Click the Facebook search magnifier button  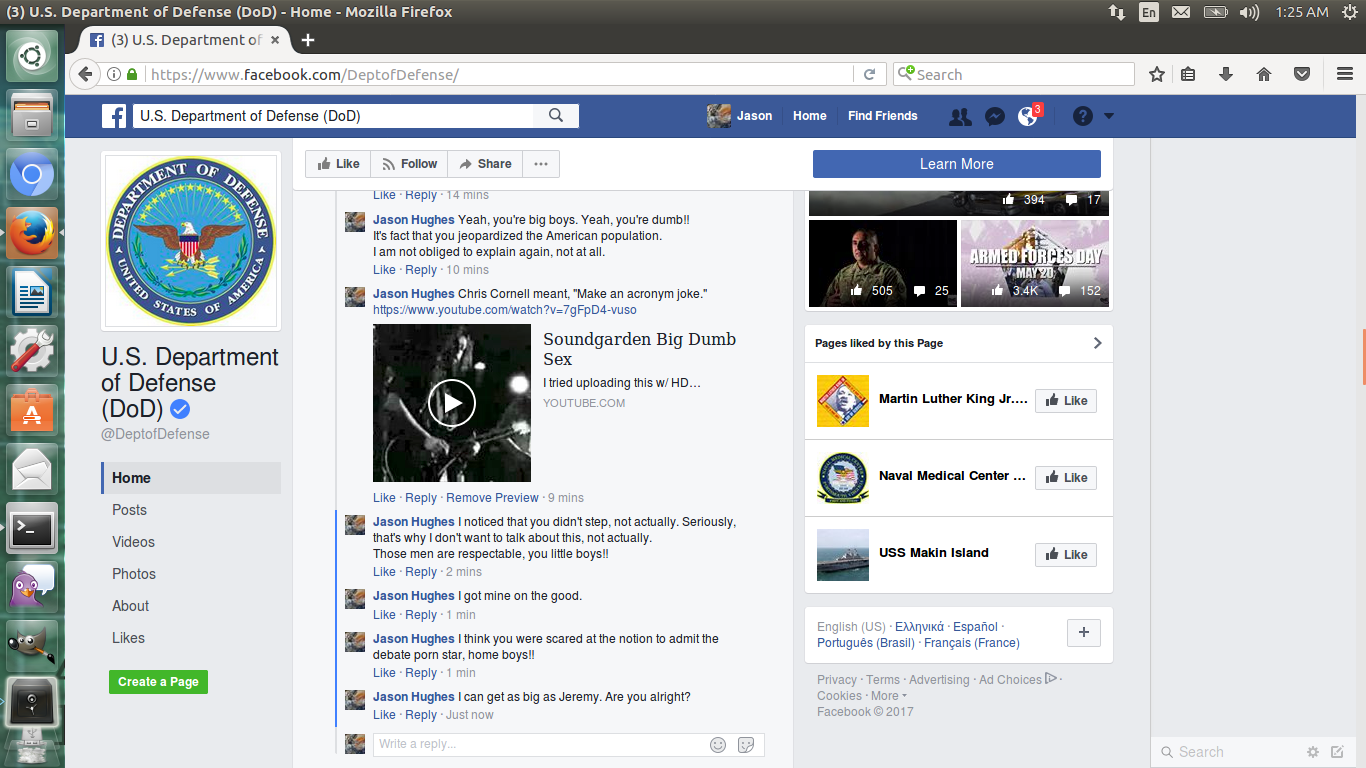click(x=556, y=116)
